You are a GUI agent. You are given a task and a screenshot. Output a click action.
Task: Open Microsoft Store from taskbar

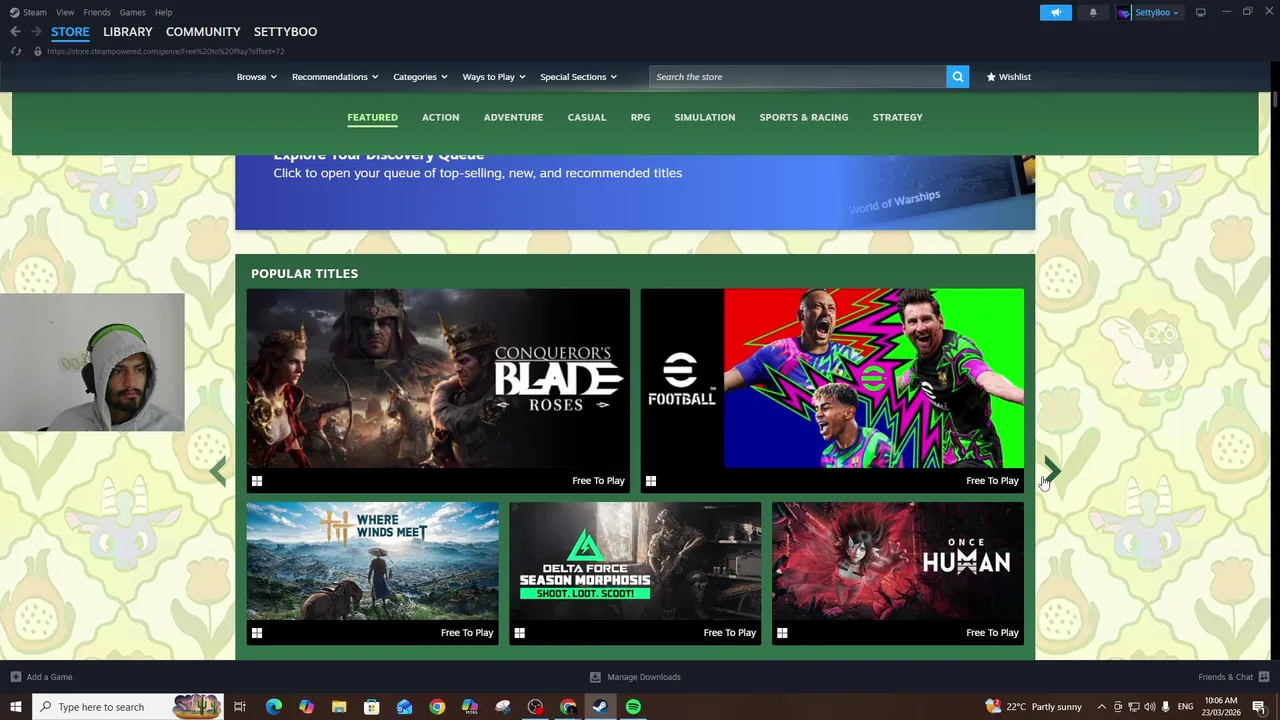click(x=372, y=707)
